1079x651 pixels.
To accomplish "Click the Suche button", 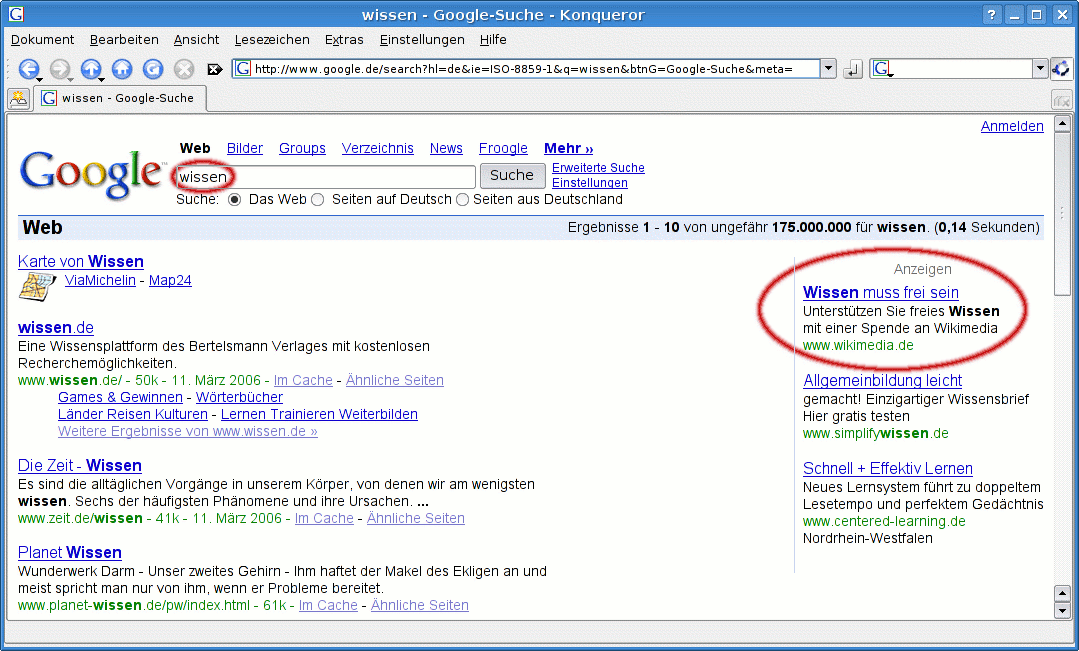I will pyautogui.click(x=512, y=175).
